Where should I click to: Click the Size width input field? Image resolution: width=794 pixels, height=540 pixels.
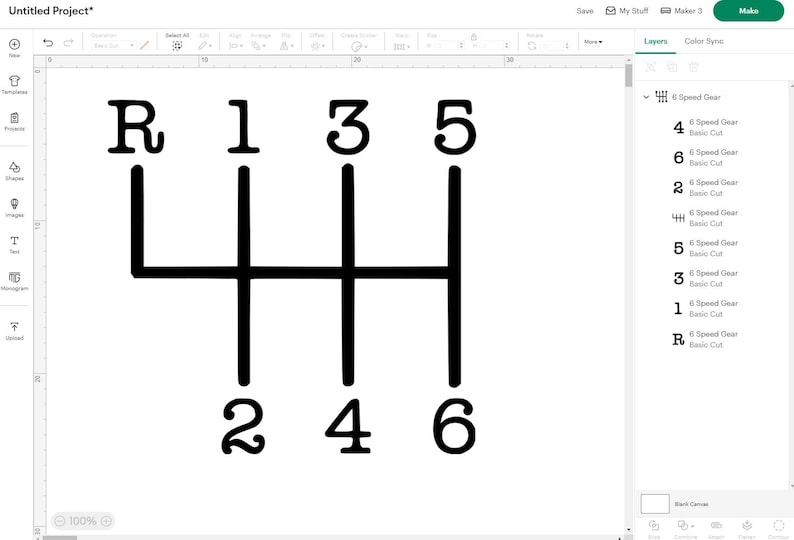[448, 46]
